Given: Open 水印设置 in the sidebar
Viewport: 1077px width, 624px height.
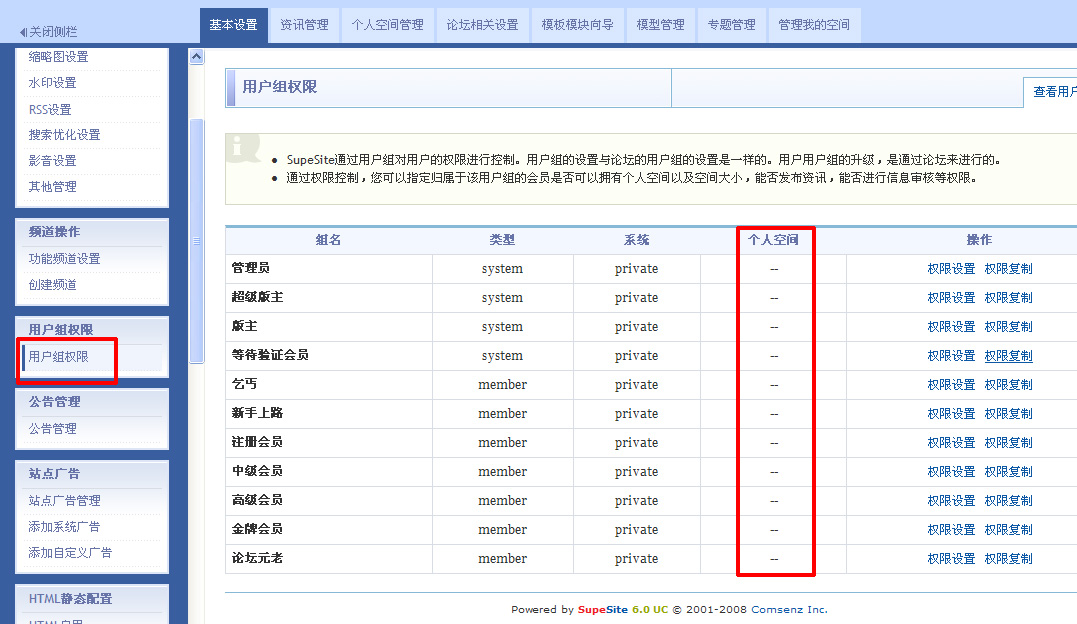Looking at the screenshot, I should coord(52,83).
